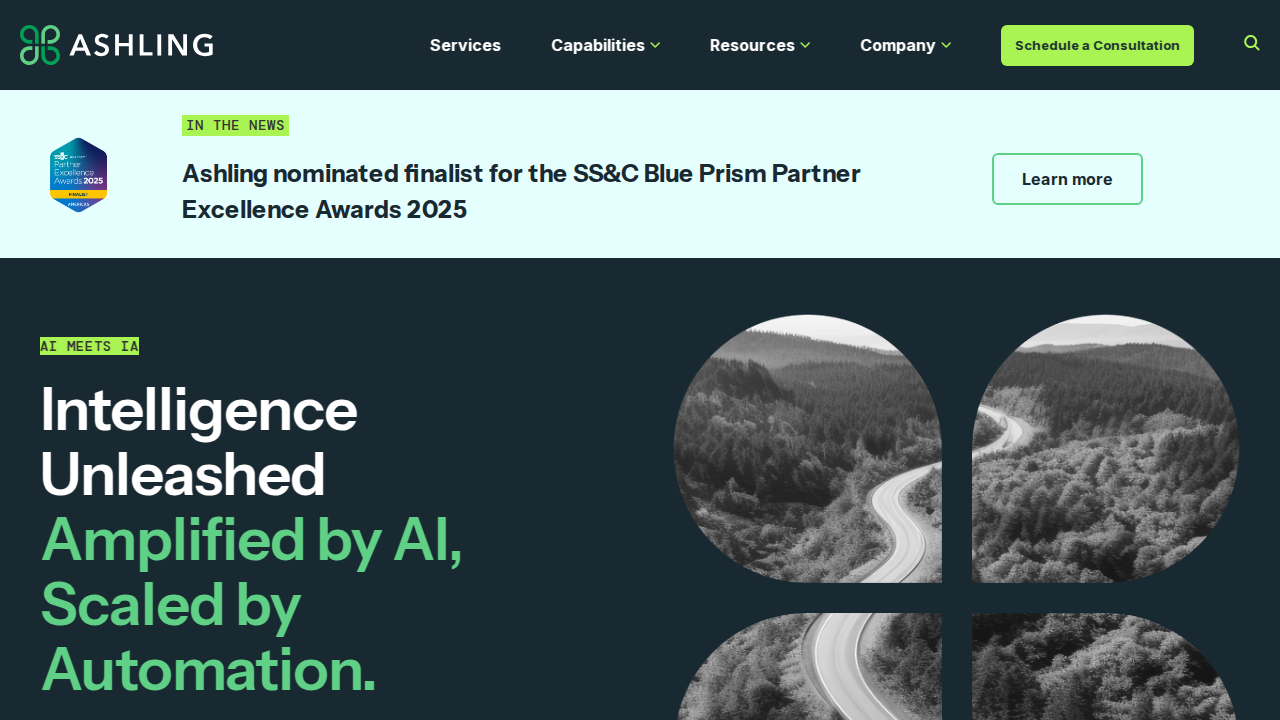Click the Learn more button
Screen dimensions: 1280x720
(1067, 179)
